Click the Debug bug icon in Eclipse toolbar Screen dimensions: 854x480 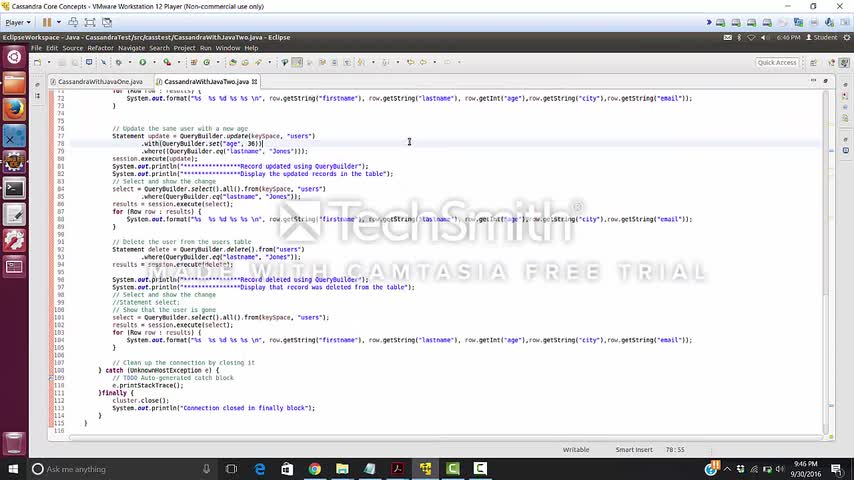point(118,63)
